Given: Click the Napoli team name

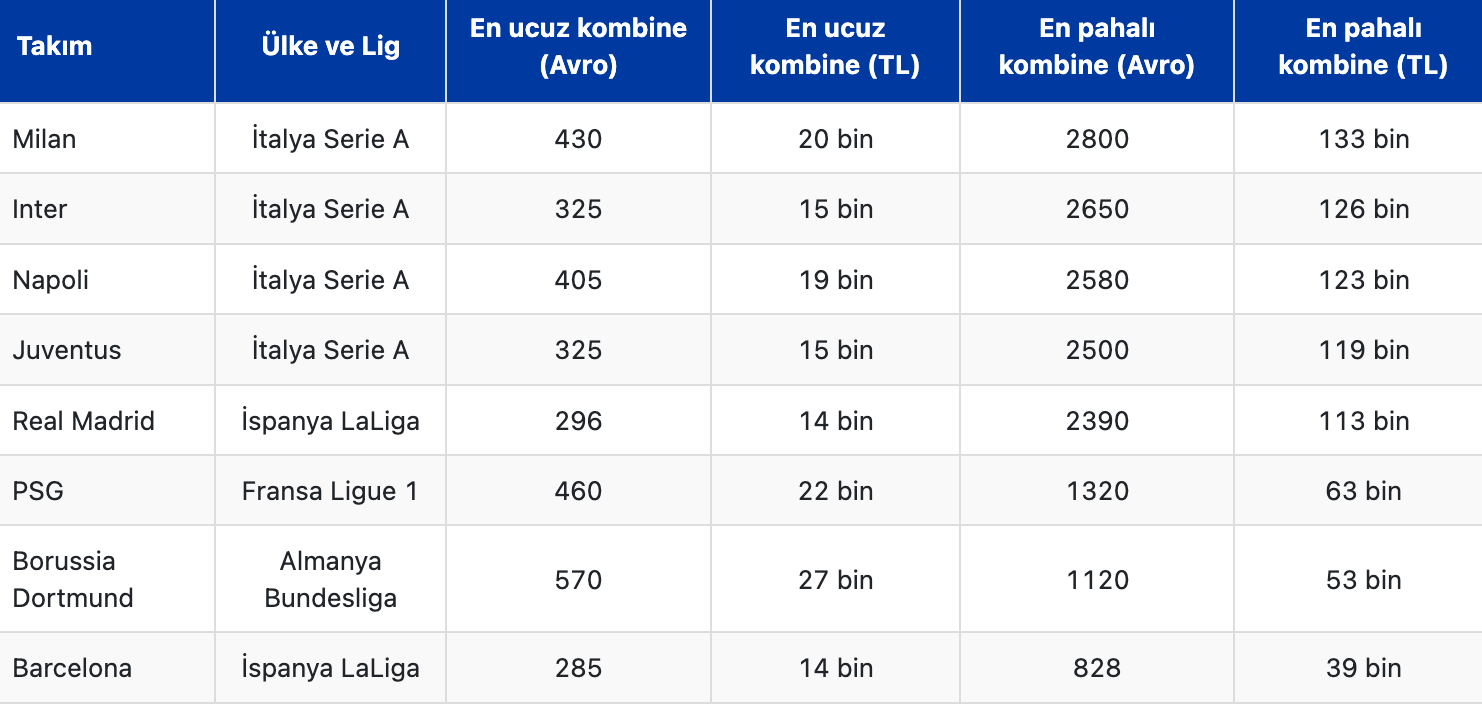Looking at the screenshot, I should (x=51, y=280).
